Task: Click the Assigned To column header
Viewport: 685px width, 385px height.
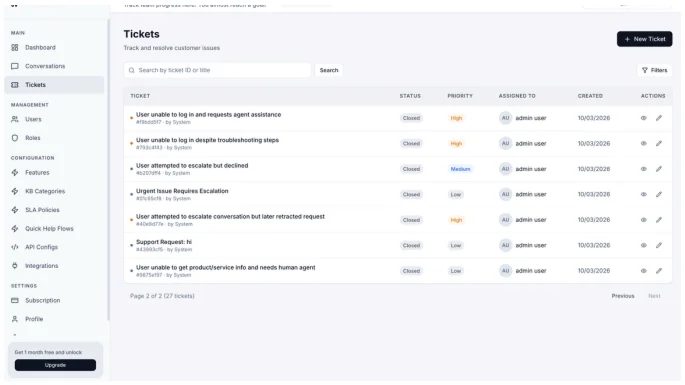Action: click(517, 96)
